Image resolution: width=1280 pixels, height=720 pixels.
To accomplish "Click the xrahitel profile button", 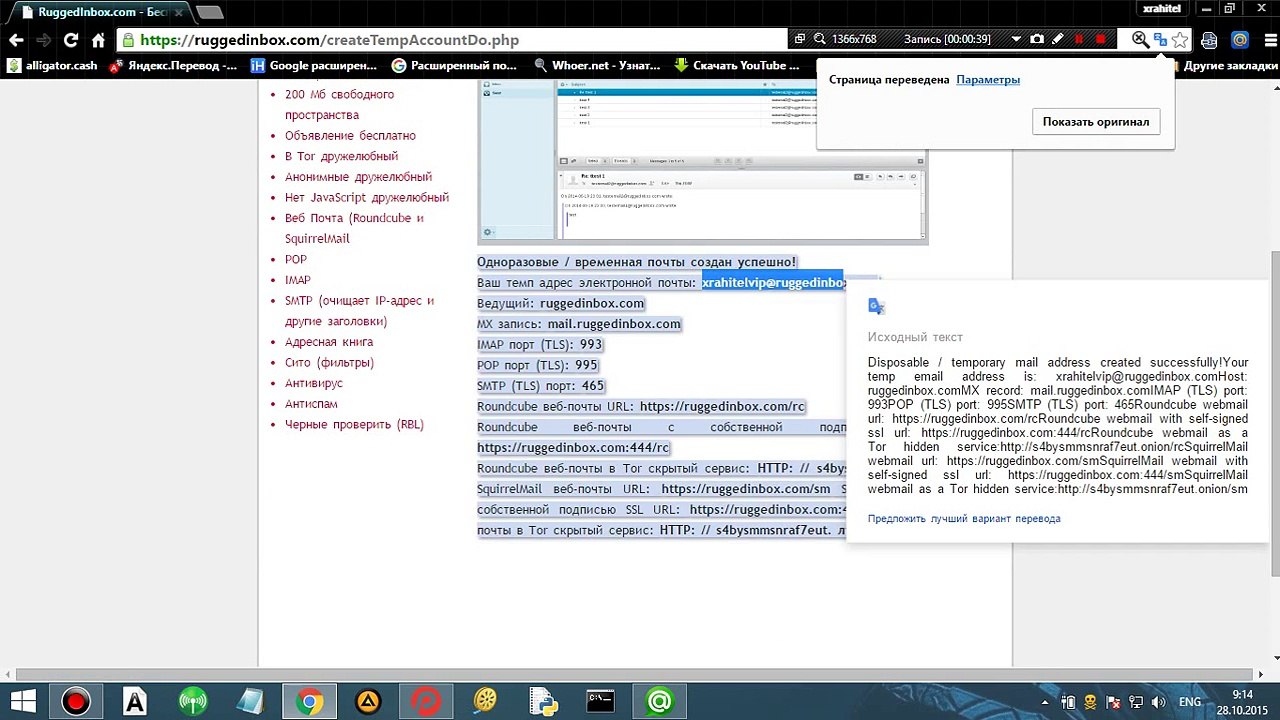I will tap(1162, 8).
